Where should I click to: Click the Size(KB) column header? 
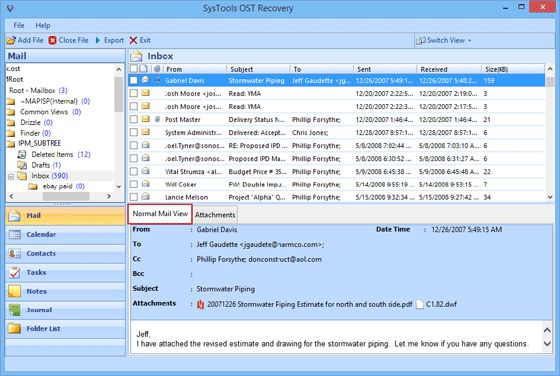[x=513, y=69]
